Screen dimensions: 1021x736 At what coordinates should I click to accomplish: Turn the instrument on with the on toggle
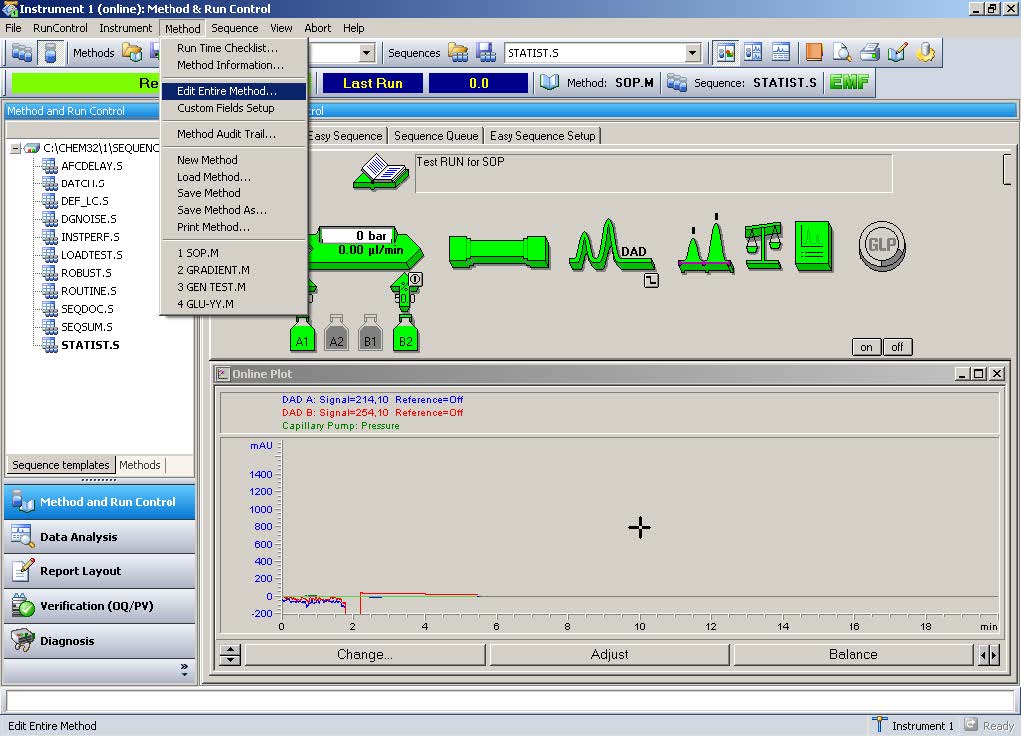click(864, 347)
